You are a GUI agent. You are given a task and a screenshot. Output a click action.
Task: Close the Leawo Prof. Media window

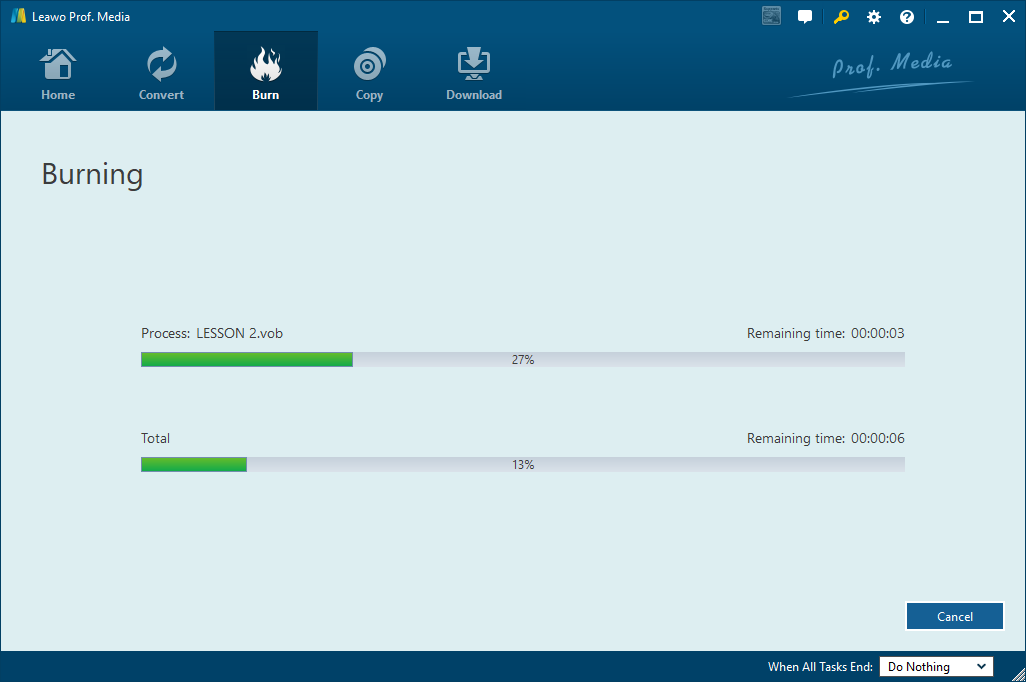(1008, 16)
